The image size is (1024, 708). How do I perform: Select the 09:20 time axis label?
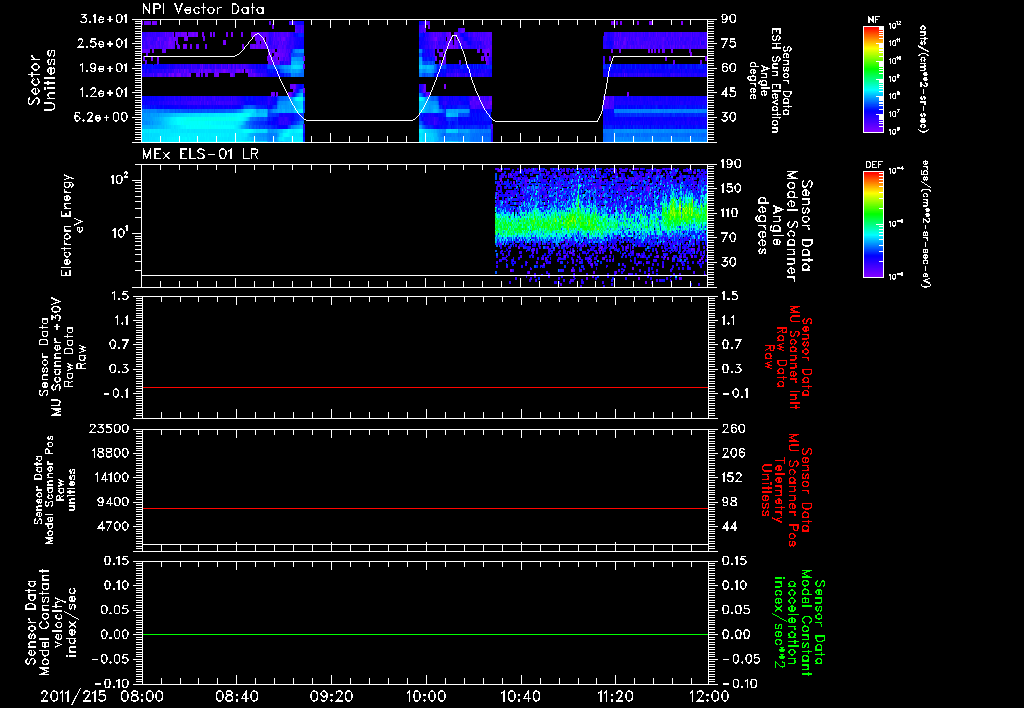pos(331,695)
